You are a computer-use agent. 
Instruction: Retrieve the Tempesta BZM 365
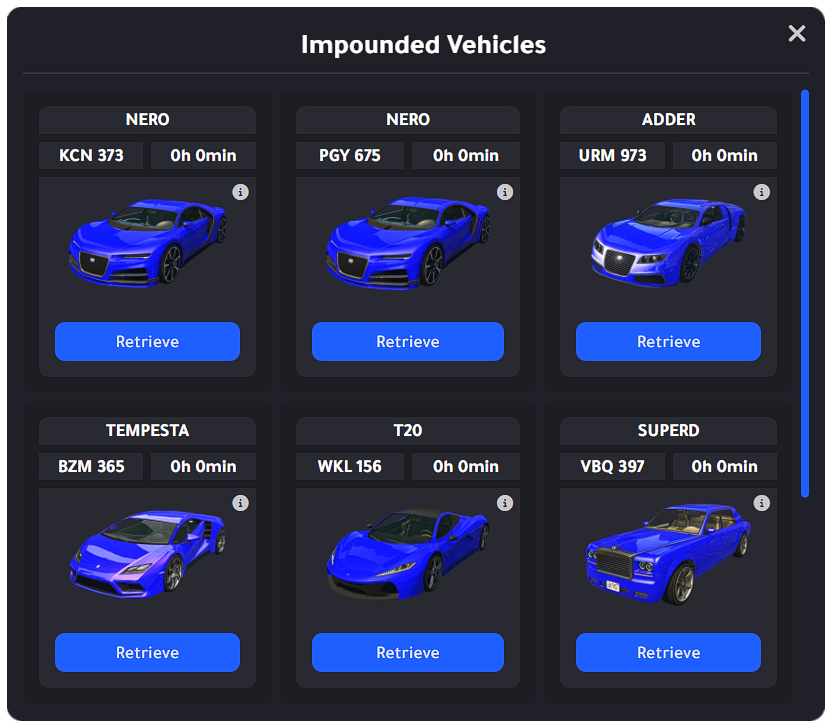click(x=148, y=653)
